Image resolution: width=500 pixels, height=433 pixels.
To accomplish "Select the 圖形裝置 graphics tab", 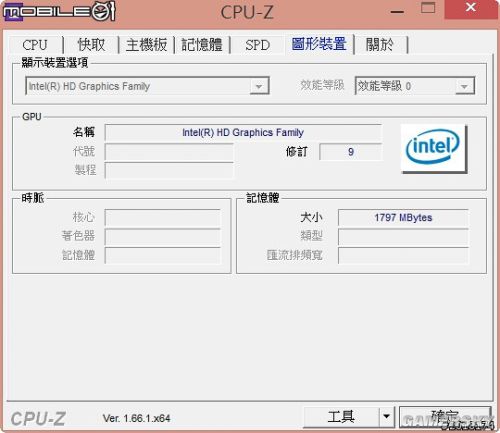I will pyautogui.click(x=319, y=44).
